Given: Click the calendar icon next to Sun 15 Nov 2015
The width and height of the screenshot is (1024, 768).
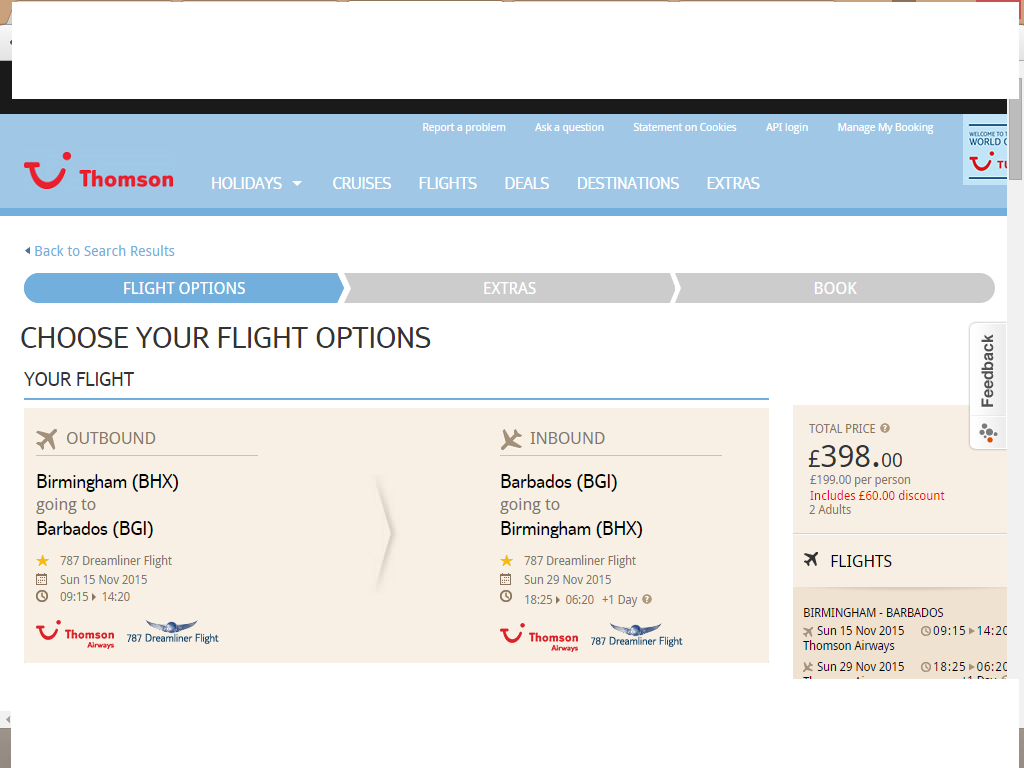Looking at the screenshot, I should point(42,579).
